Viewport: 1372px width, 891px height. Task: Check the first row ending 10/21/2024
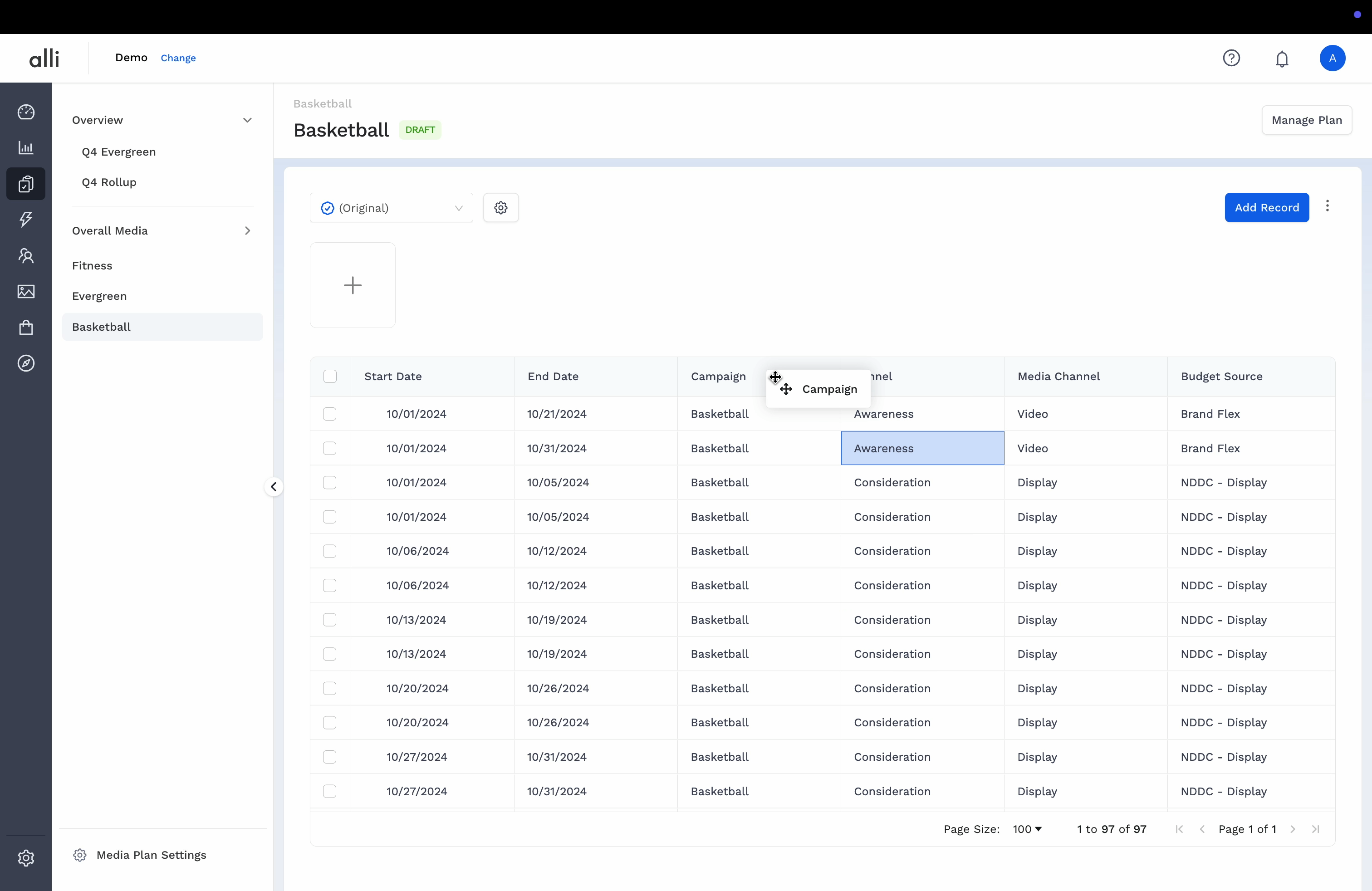point(330,414)
